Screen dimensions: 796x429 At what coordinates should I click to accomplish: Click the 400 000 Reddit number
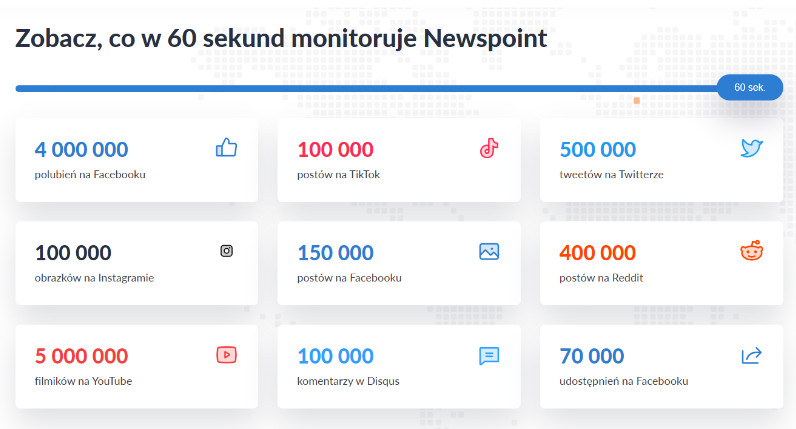click(598, 253)
